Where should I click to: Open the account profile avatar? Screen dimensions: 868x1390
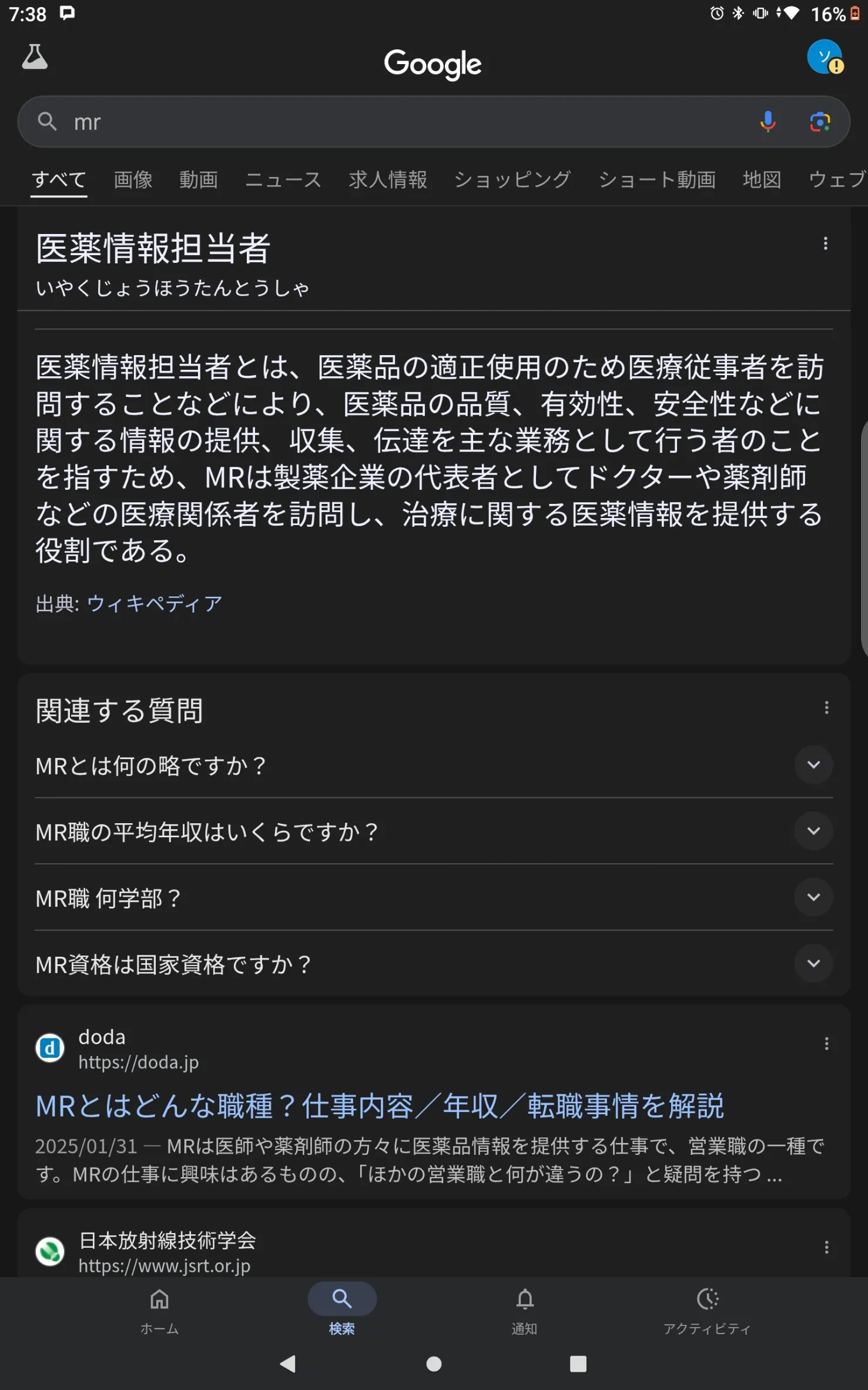825,57
